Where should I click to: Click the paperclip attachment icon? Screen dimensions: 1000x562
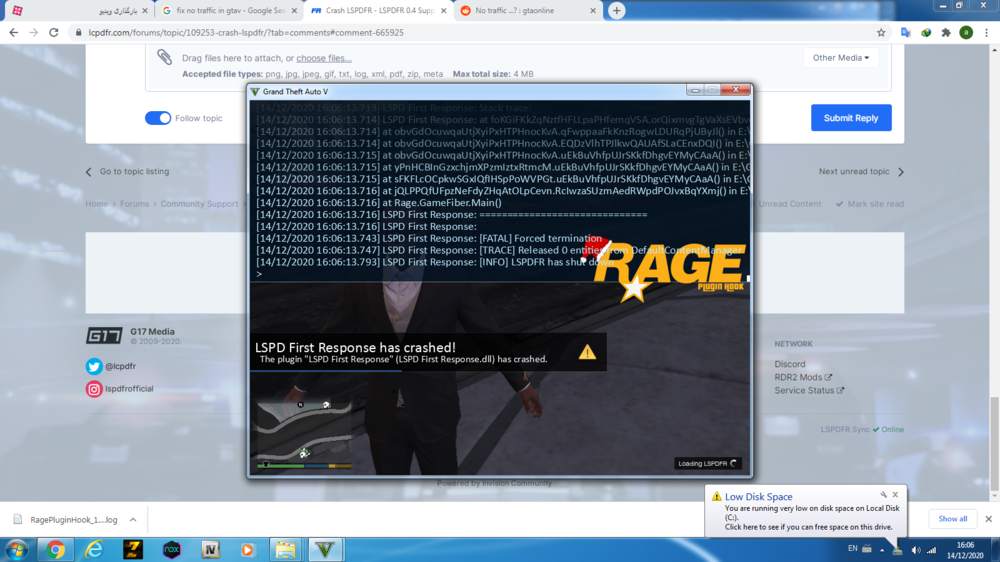pyautogui.click(x=165, y=57)
